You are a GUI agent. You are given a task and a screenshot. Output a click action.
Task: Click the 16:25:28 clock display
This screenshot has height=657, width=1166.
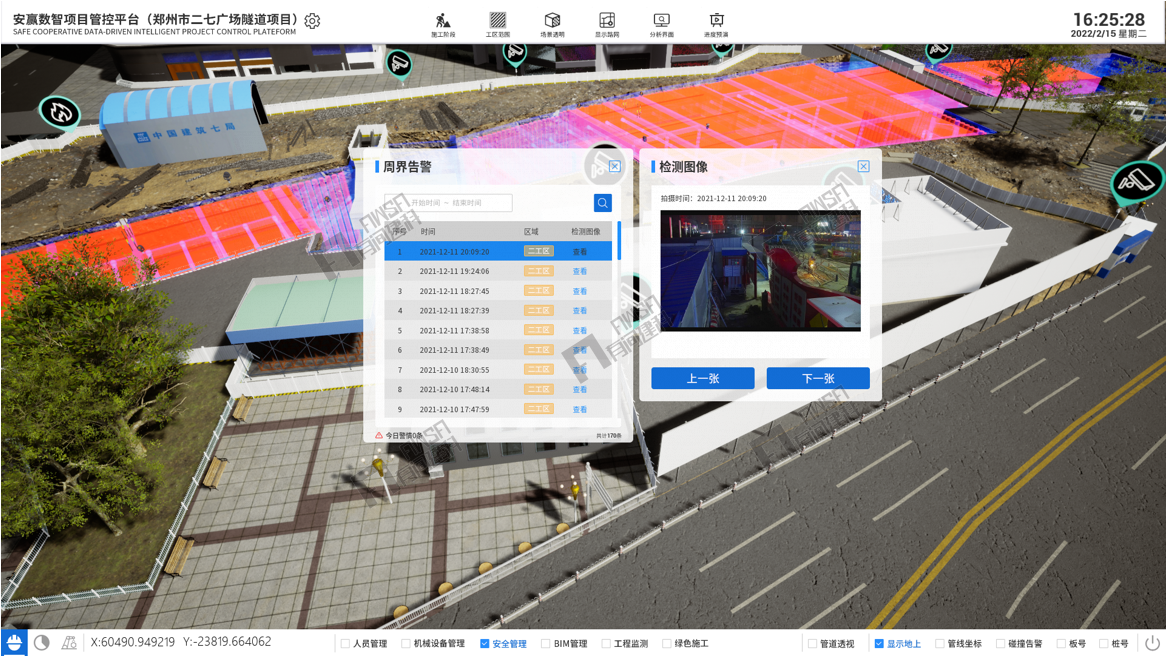tap(1109, 19)
